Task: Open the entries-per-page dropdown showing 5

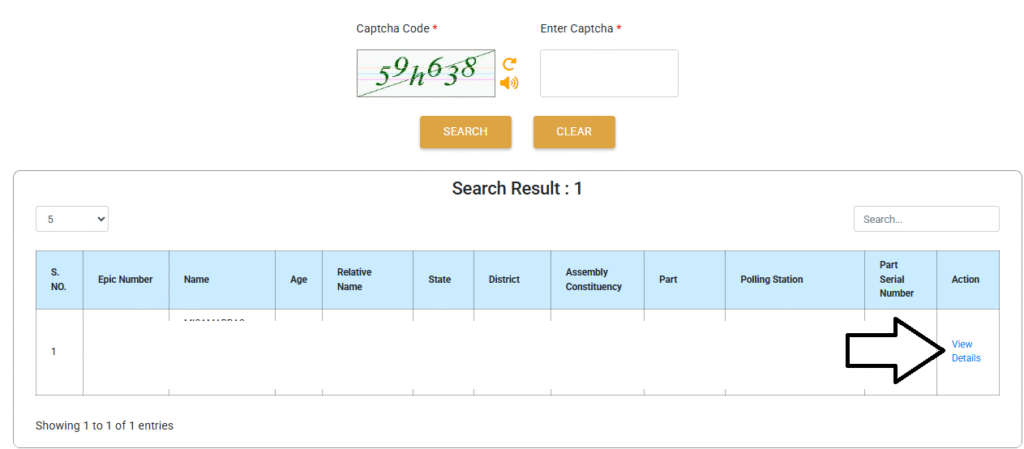Action: click(72, 219)
